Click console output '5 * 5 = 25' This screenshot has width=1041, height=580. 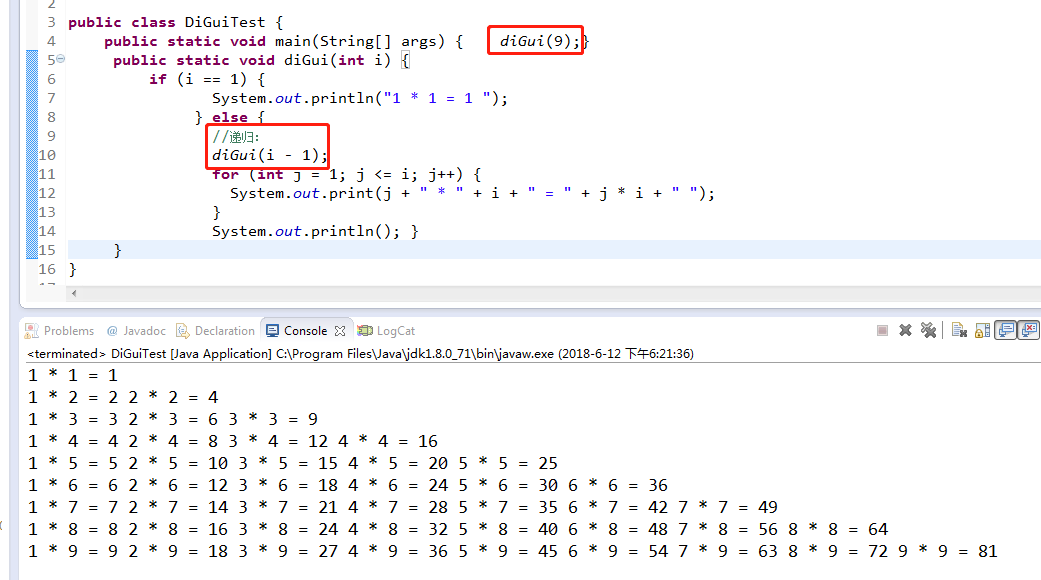click(508, 463)
